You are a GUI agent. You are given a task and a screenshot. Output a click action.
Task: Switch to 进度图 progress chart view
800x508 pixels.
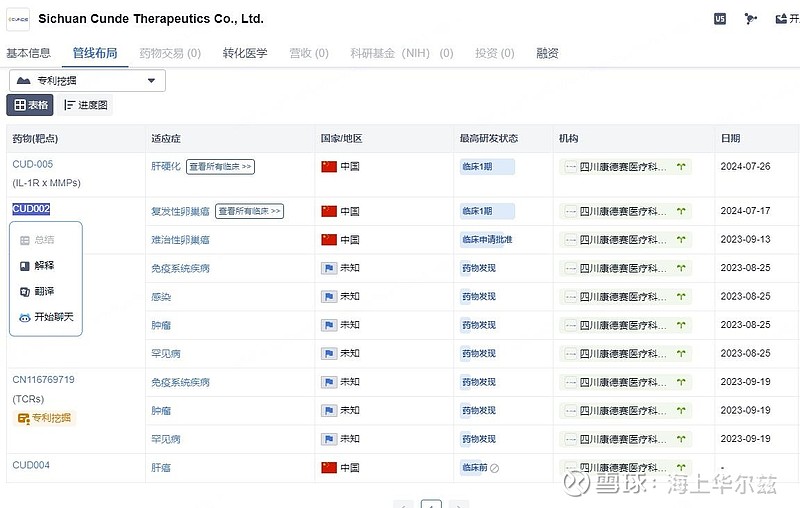pos(85,105)
